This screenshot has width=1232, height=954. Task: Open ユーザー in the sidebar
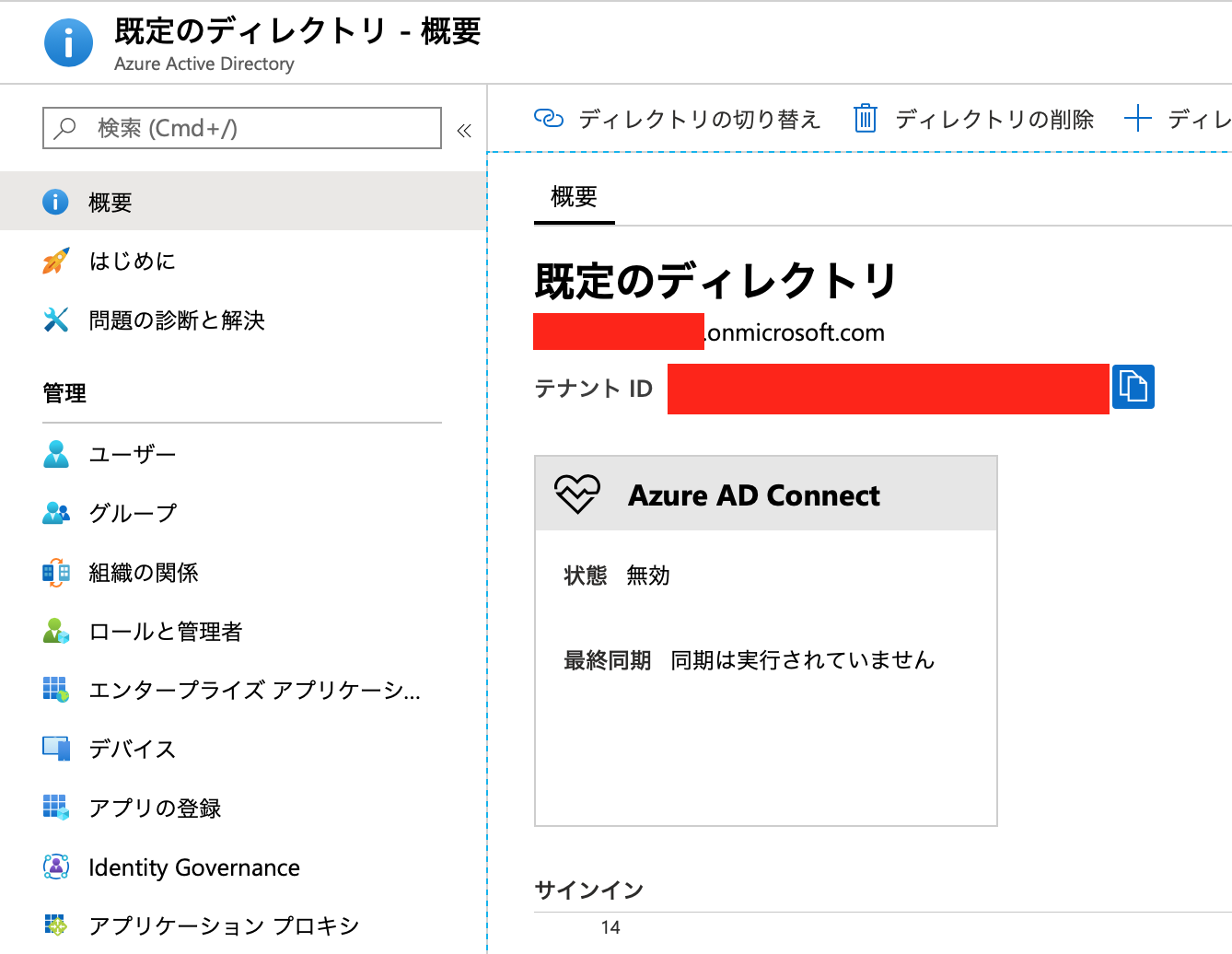tap(132, 455)
